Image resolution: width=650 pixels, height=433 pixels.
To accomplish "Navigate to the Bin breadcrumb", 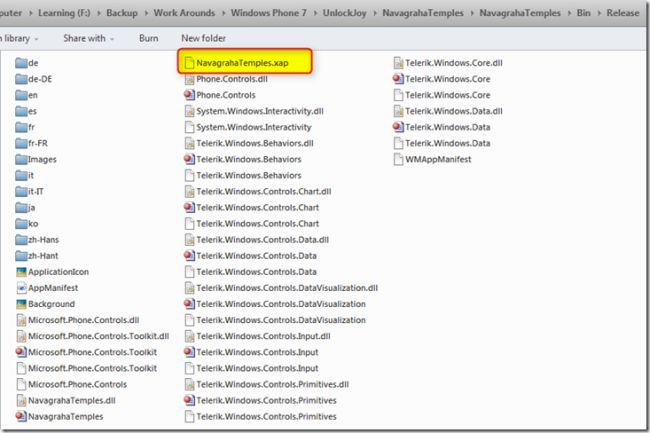I will pyautogui.click(x=584, y=13).
